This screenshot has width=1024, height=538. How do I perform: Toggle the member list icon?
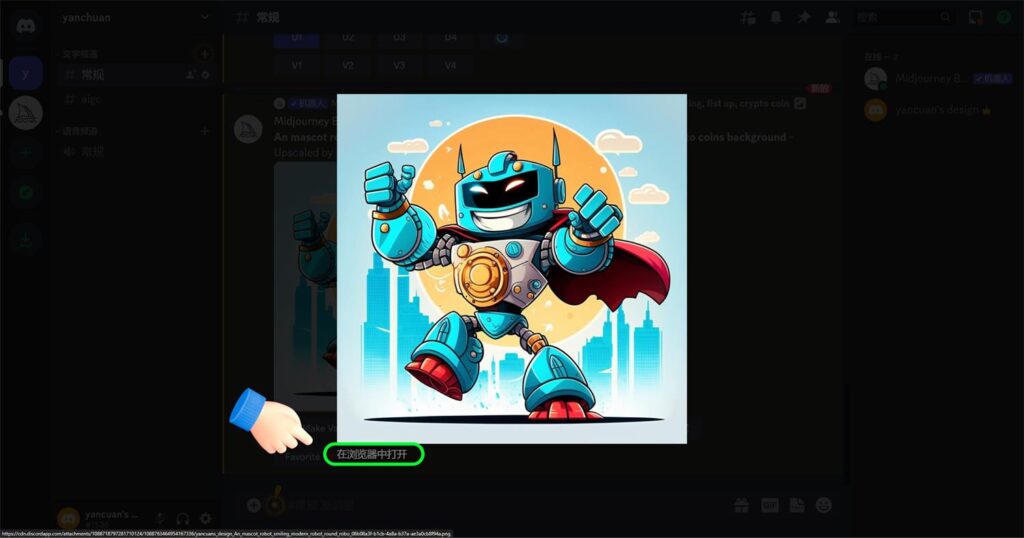831,17
